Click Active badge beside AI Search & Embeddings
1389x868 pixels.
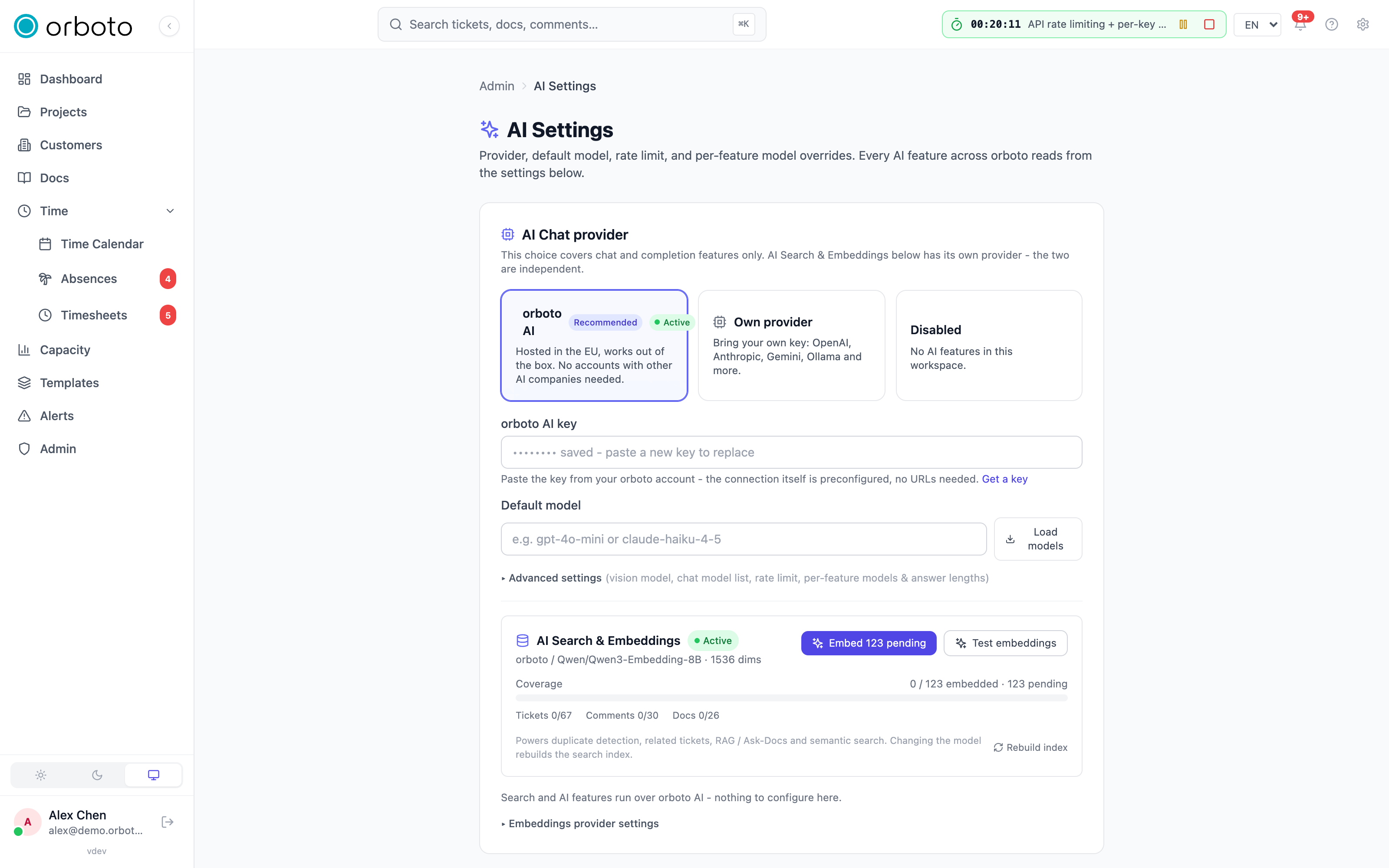[x=713, y=641]
